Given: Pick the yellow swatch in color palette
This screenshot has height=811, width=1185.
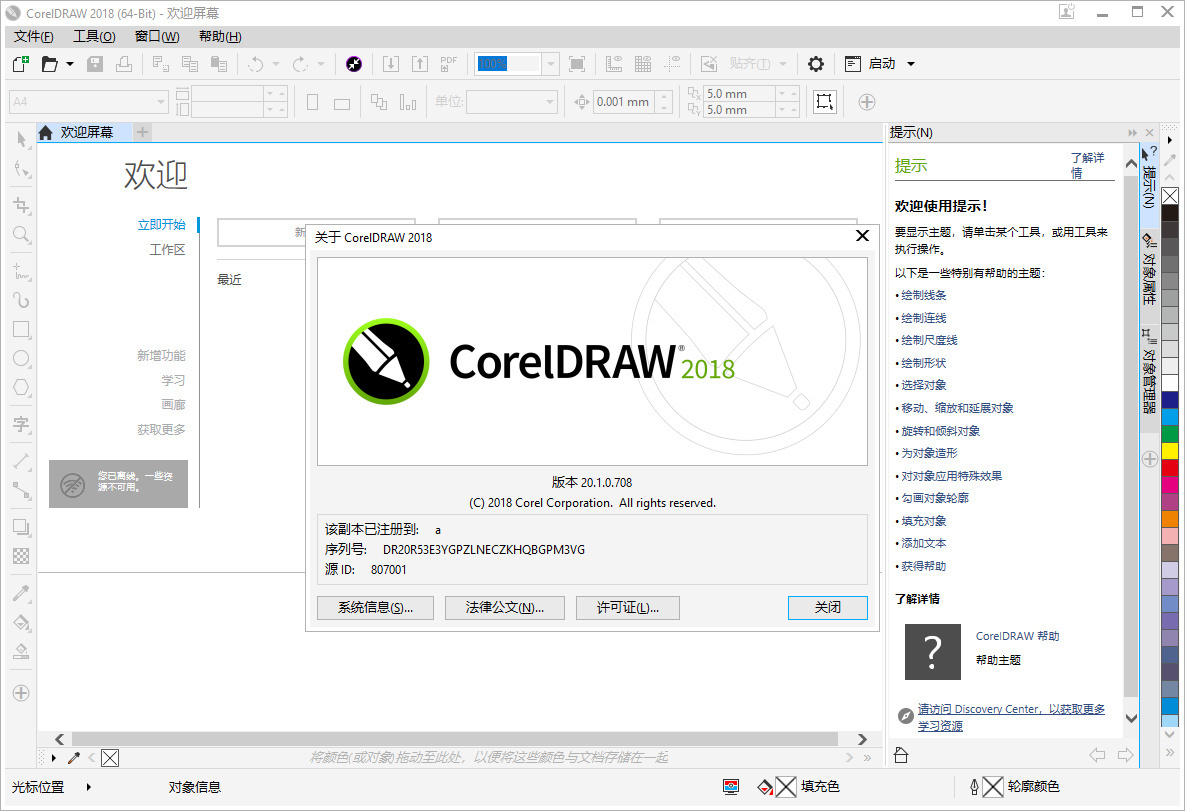Looking at the screenshot, I should click(1169, 450).
